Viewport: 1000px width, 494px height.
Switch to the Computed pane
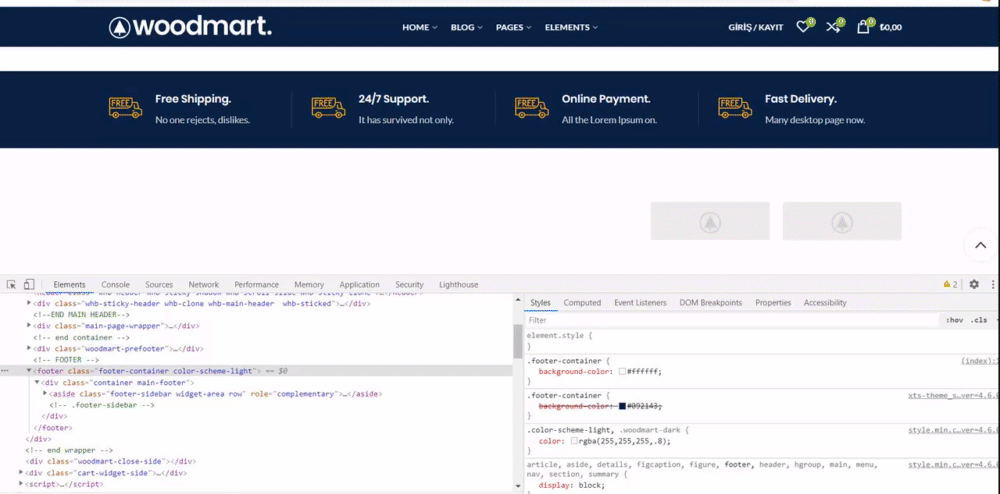point(582,303)
